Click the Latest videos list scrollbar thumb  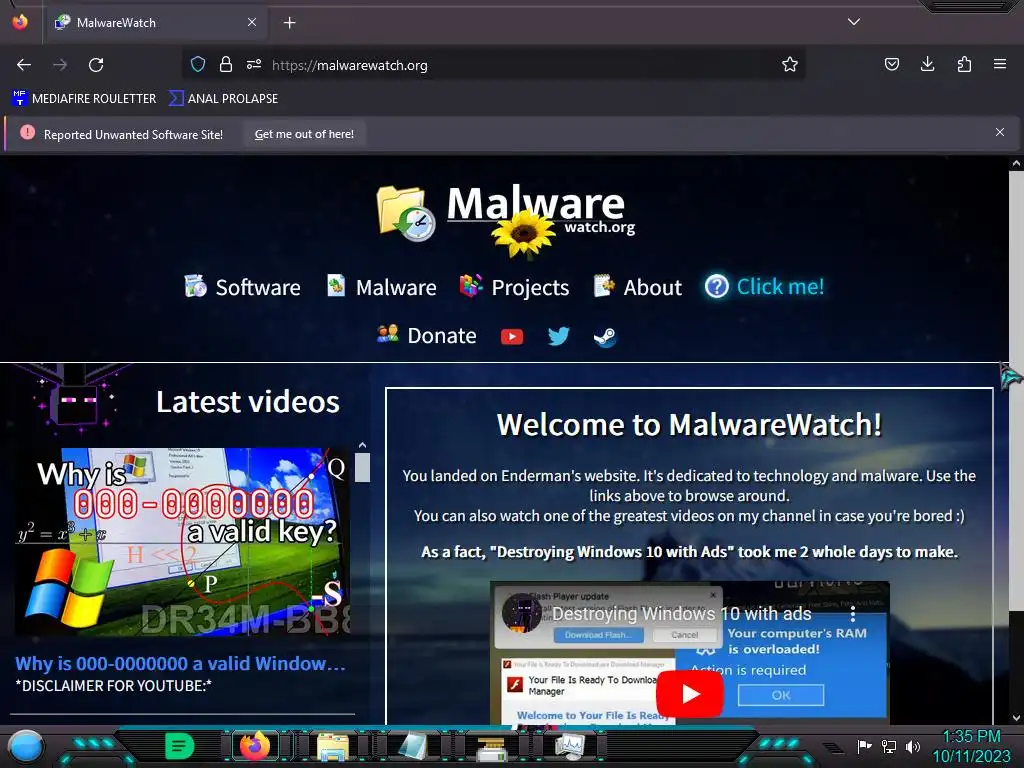(x=362, y=467)
